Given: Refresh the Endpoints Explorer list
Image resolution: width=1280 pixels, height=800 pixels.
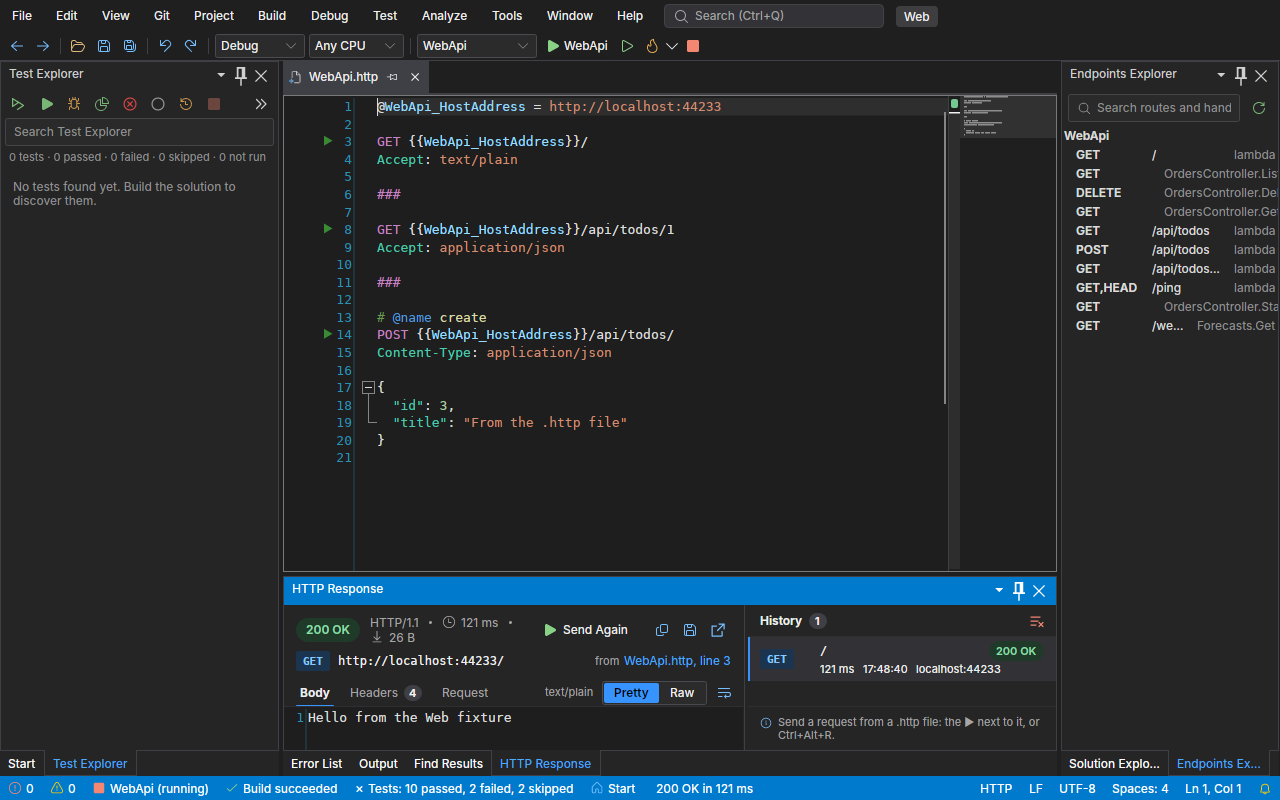Looking at the screenshot, I should point(1259,108).
